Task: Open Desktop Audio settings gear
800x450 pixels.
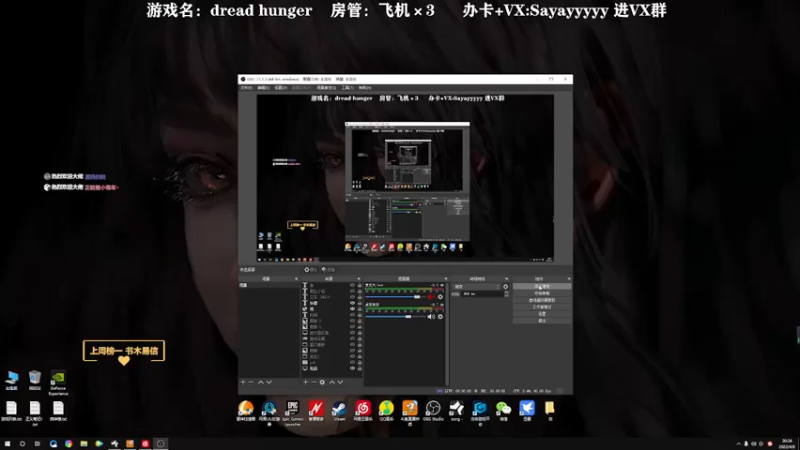Action: click(440, 317)
